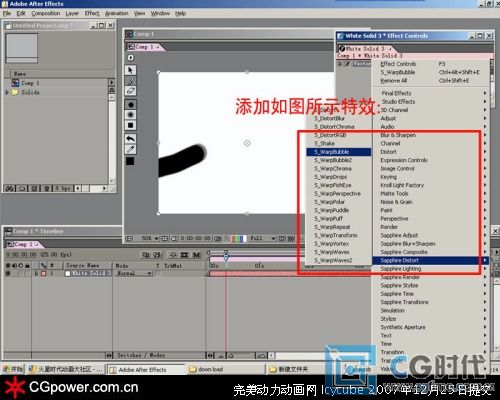Screen dimensions: 500x400
Task: Open the Window menu
Action: pyautogui.click(x=160, y=13)
